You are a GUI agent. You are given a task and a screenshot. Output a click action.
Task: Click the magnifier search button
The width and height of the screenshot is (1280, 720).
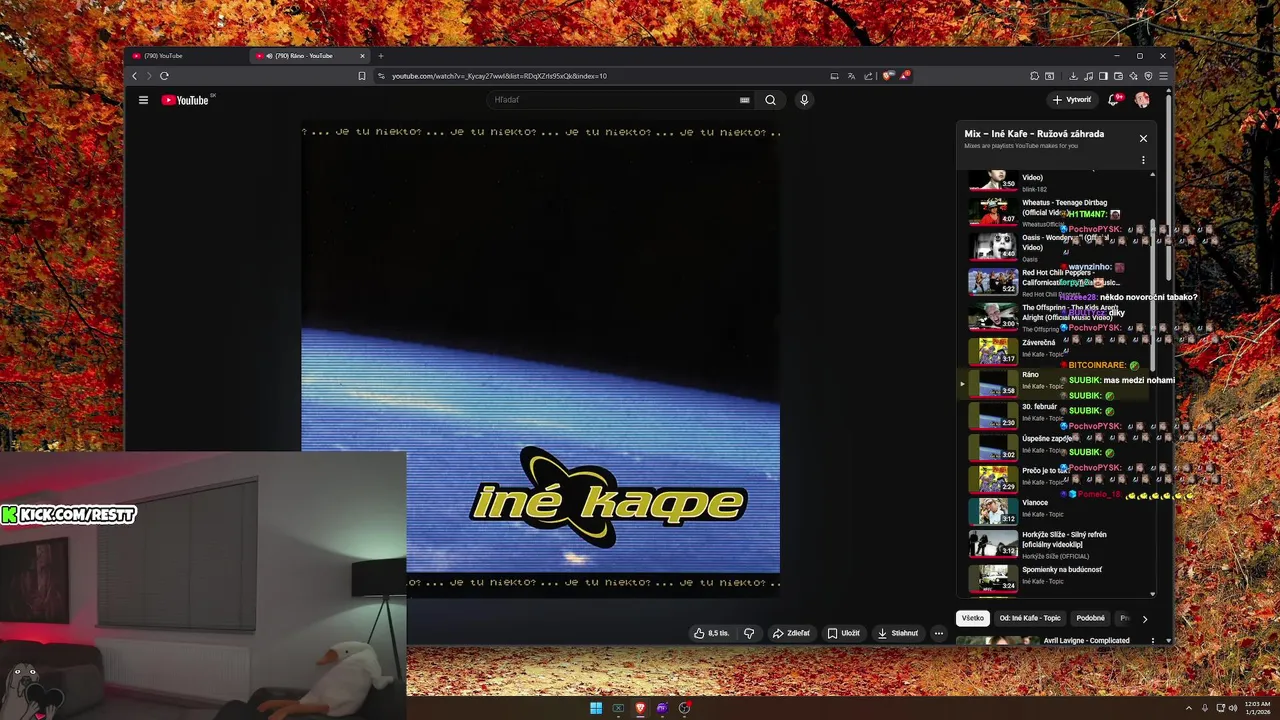[771, 100]
